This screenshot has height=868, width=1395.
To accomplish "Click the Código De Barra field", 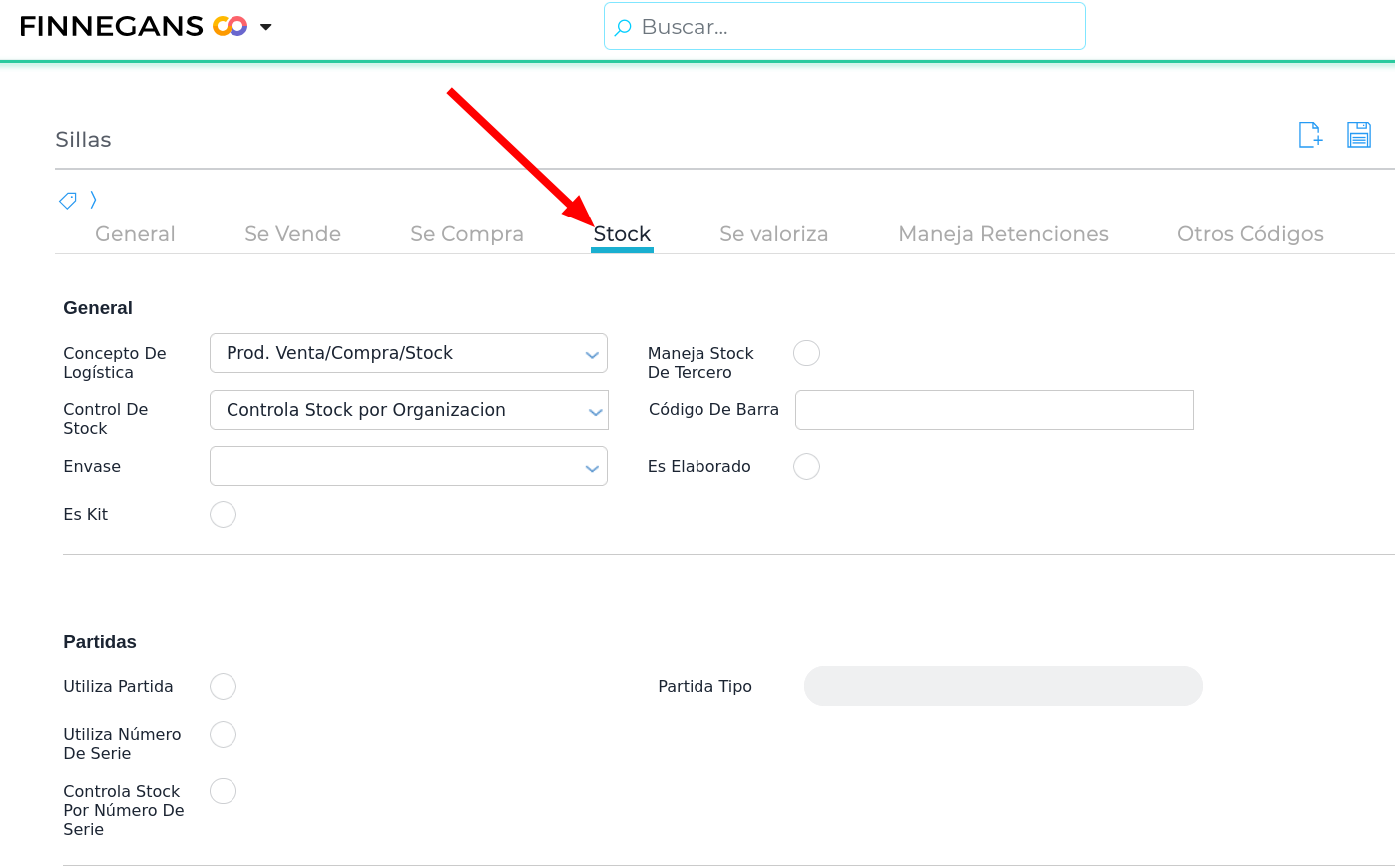I will (994, 410).
